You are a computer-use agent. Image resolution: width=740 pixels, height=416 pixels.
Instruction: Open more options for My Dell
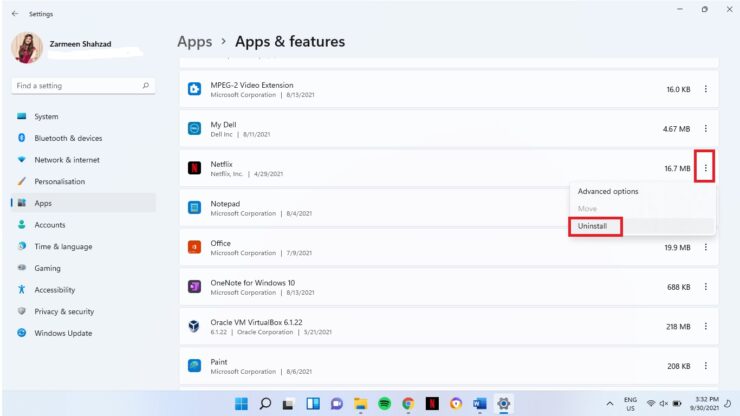click(x=706, y=128)
